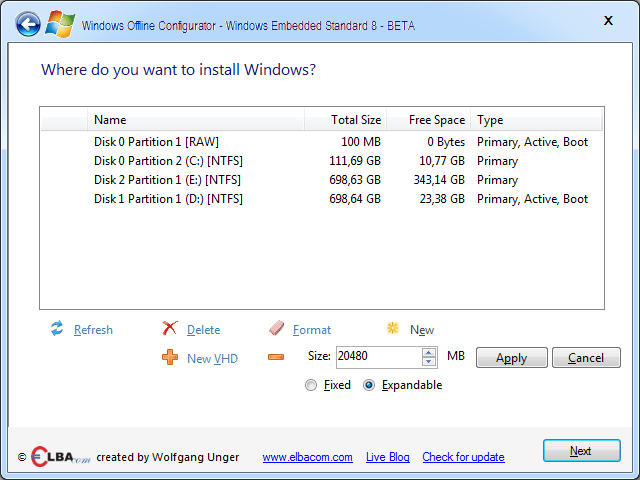Select Disk 0 Partition 2 (C:) row
The width and height of the screenshot is (640, 480).
point(322,161)
